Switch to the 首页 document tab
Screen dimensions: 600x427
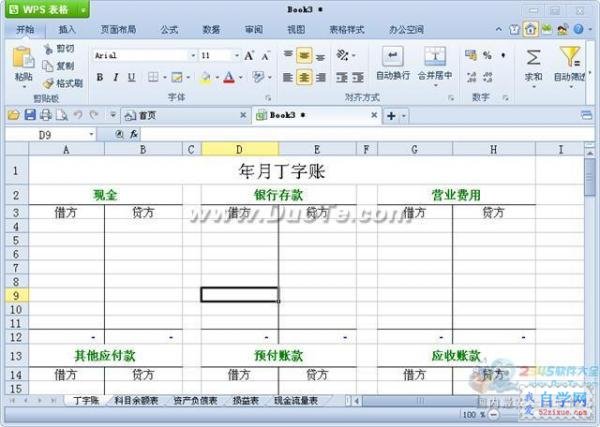click(185, 115)
